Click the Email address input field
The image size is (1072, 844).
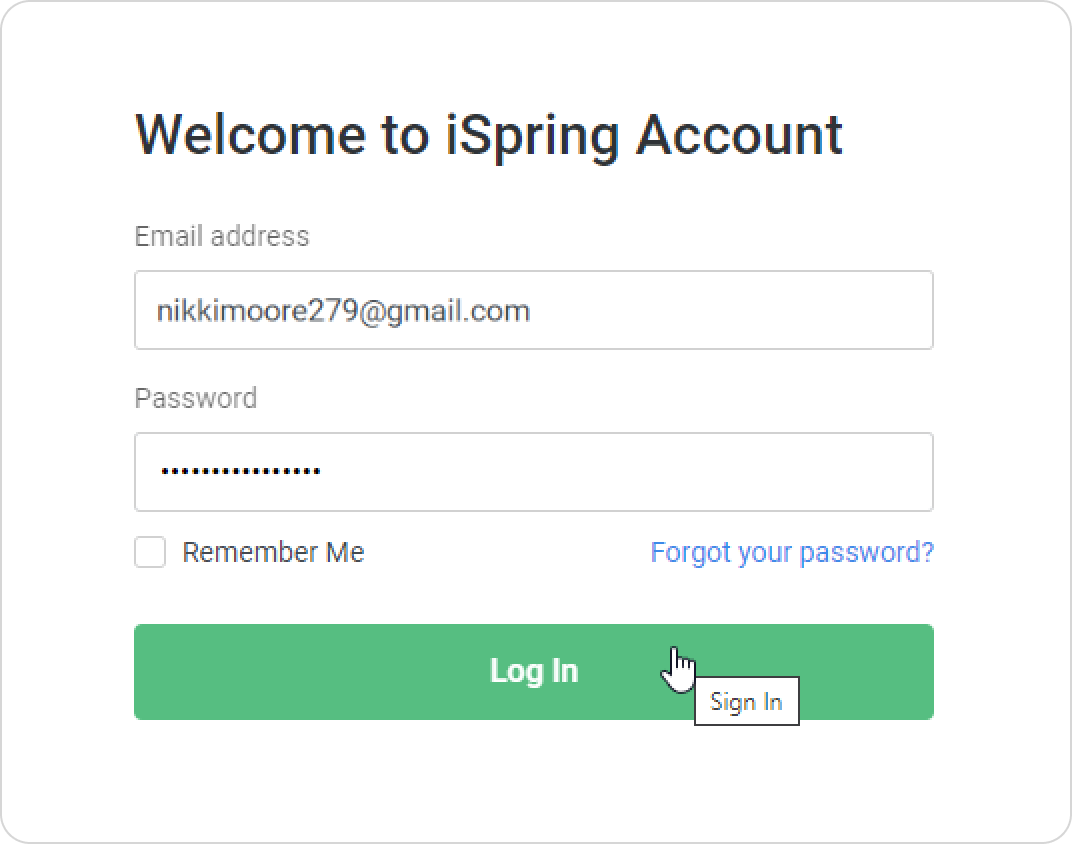point(533,310)
